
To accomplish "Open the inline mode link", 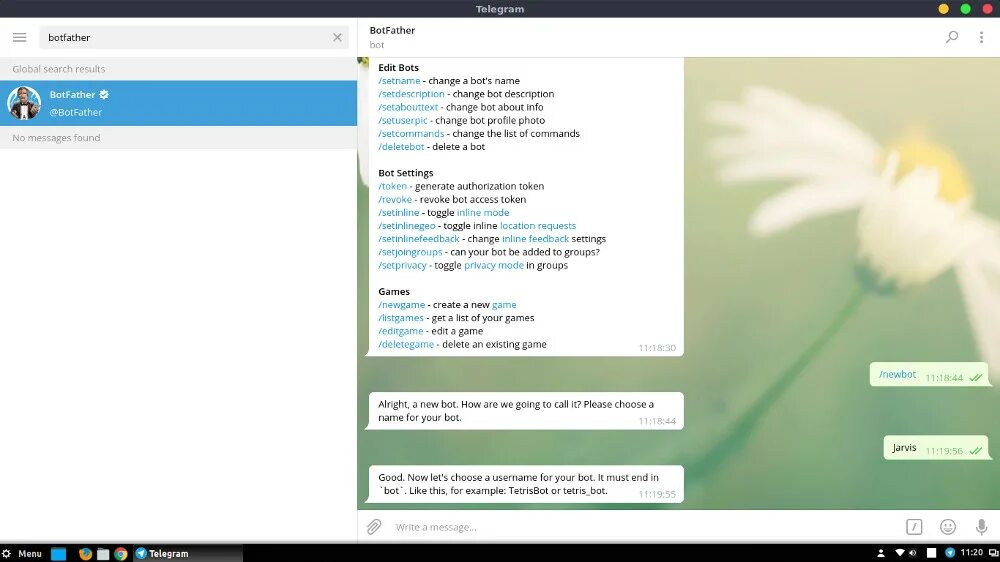I will click(483, 212).
